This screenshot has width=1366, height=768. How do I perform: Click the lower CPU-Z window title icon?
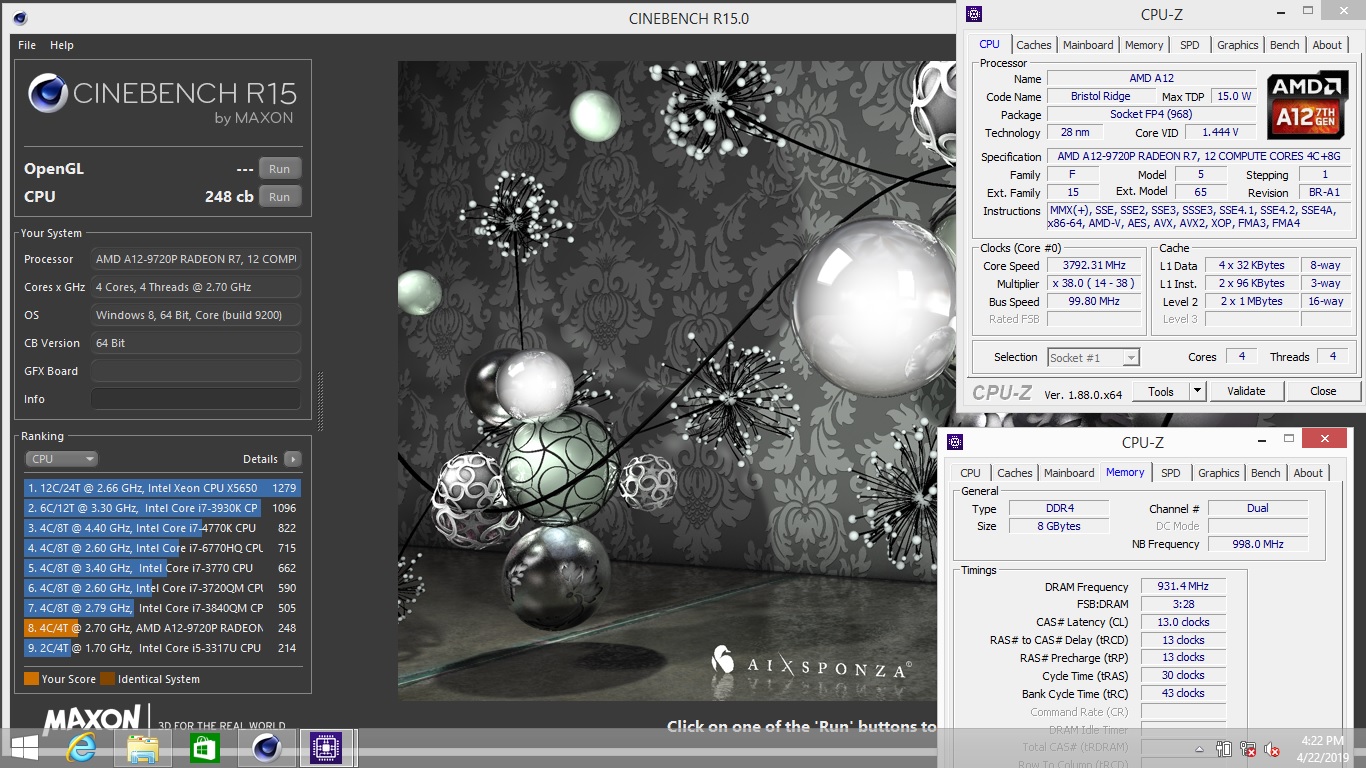click(955, 442)
